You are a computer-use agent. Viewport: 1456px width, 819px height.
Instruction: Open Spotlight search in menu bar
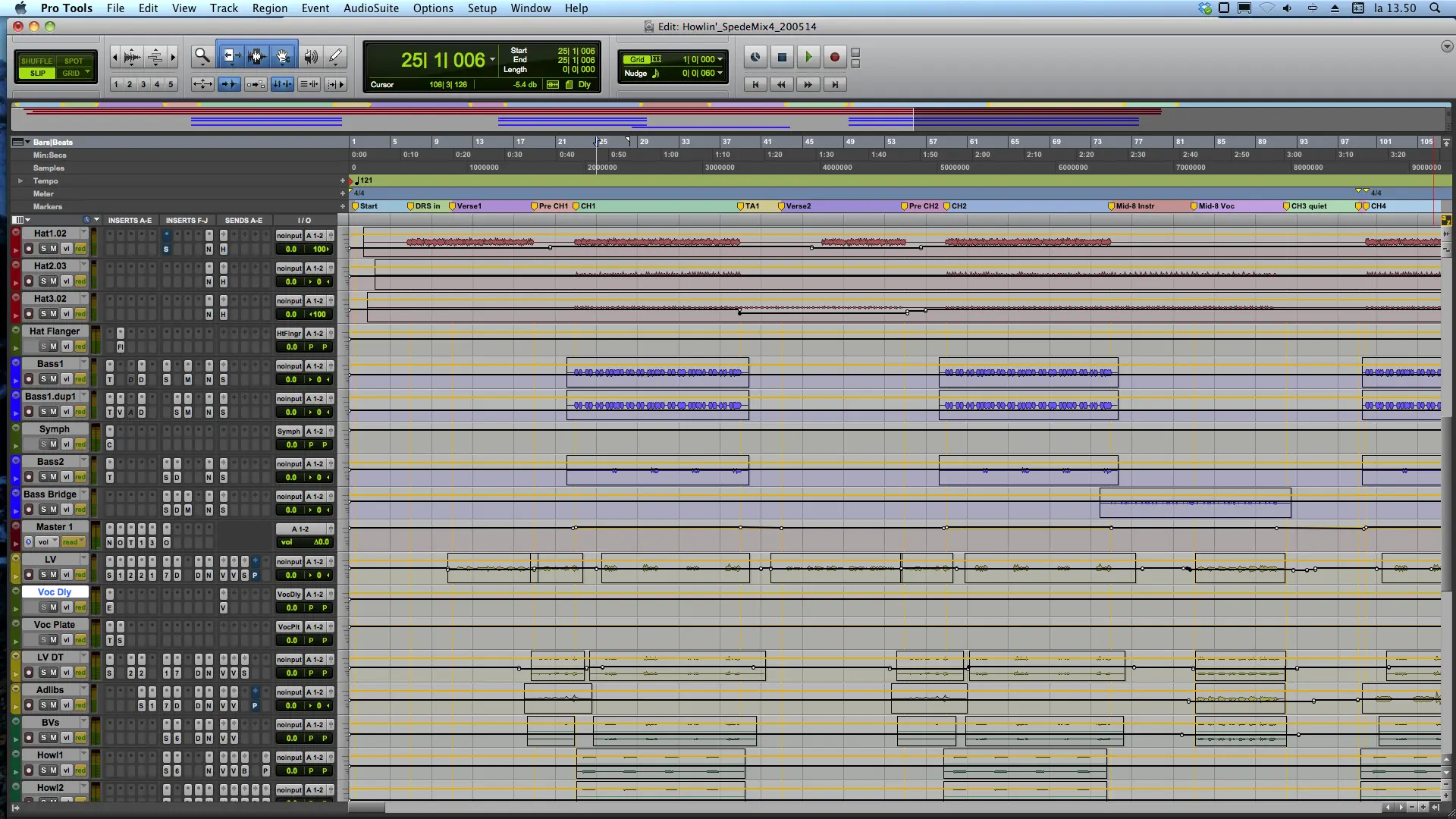click(x=1435, y=8)
